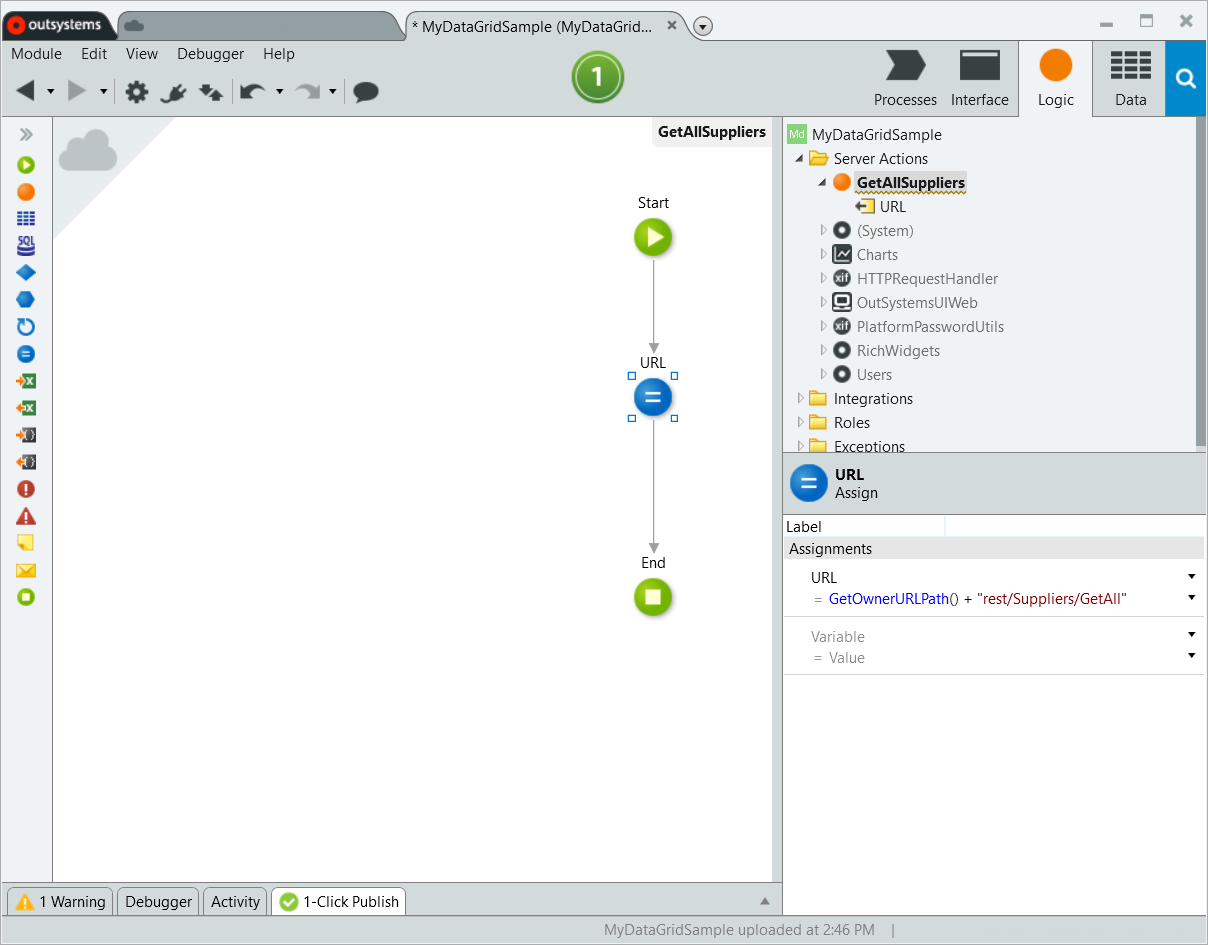1208x945 pixels.
Task: Select the Exception Handler tool
Action: click(26, 516)
